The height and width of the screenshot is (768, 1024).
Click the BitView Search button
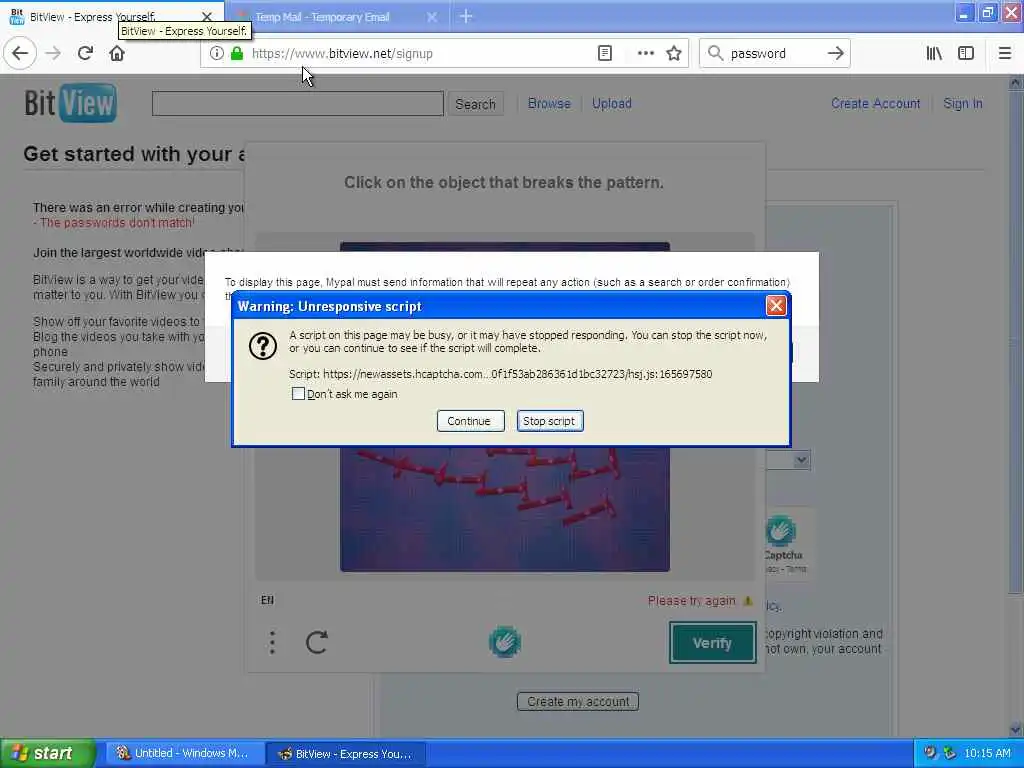pos(475,104)
